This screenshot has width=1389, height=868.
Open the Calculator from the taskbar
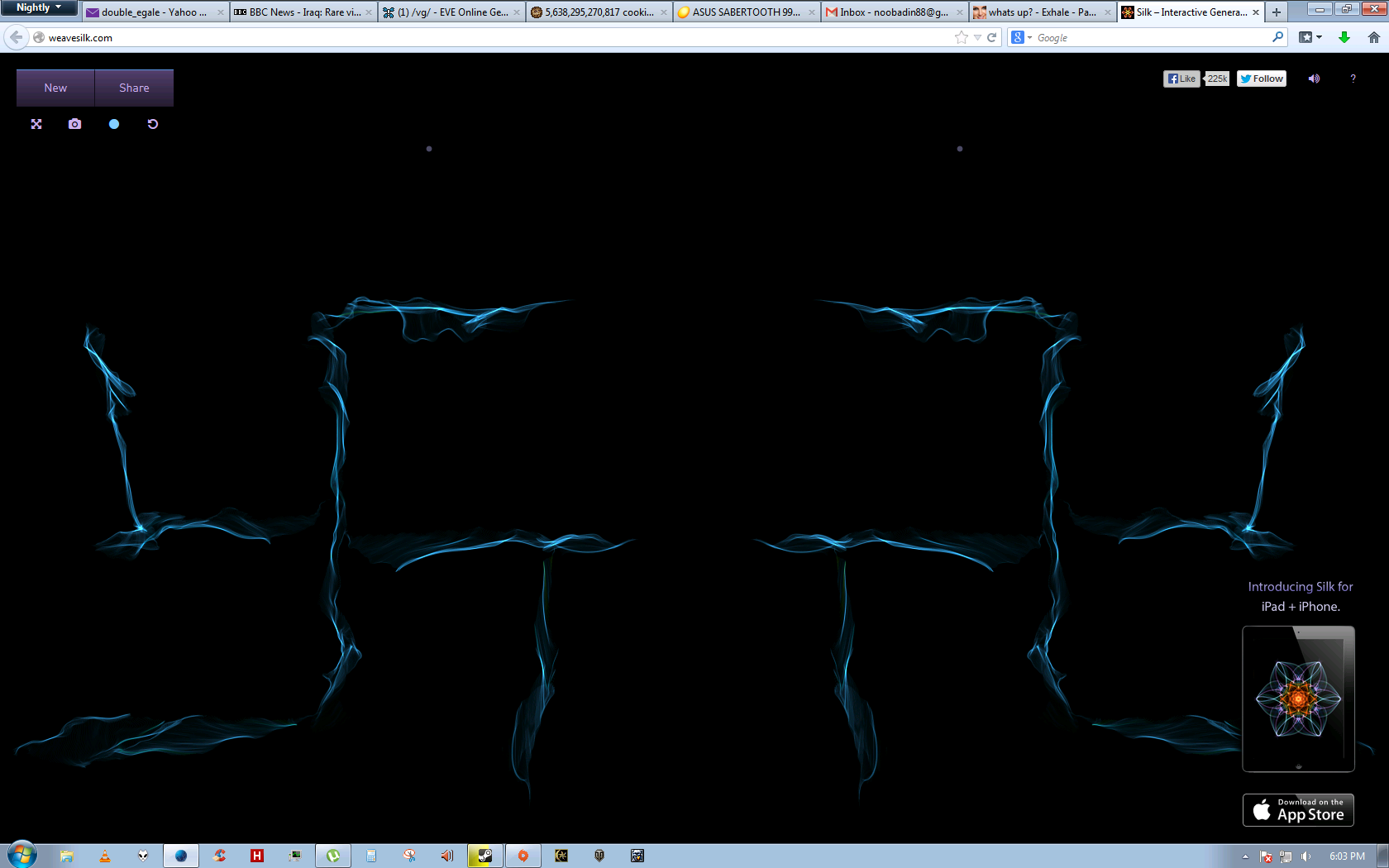coord(371,856)
